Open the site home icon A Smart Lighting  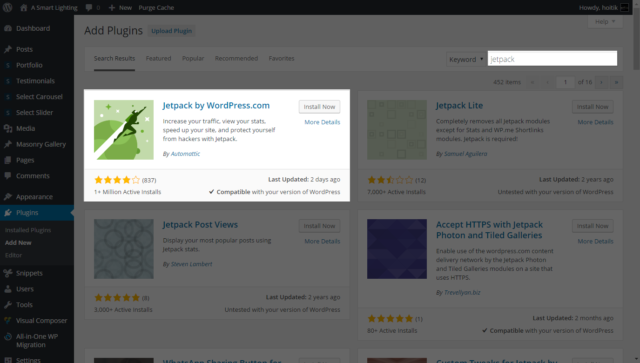24,7
